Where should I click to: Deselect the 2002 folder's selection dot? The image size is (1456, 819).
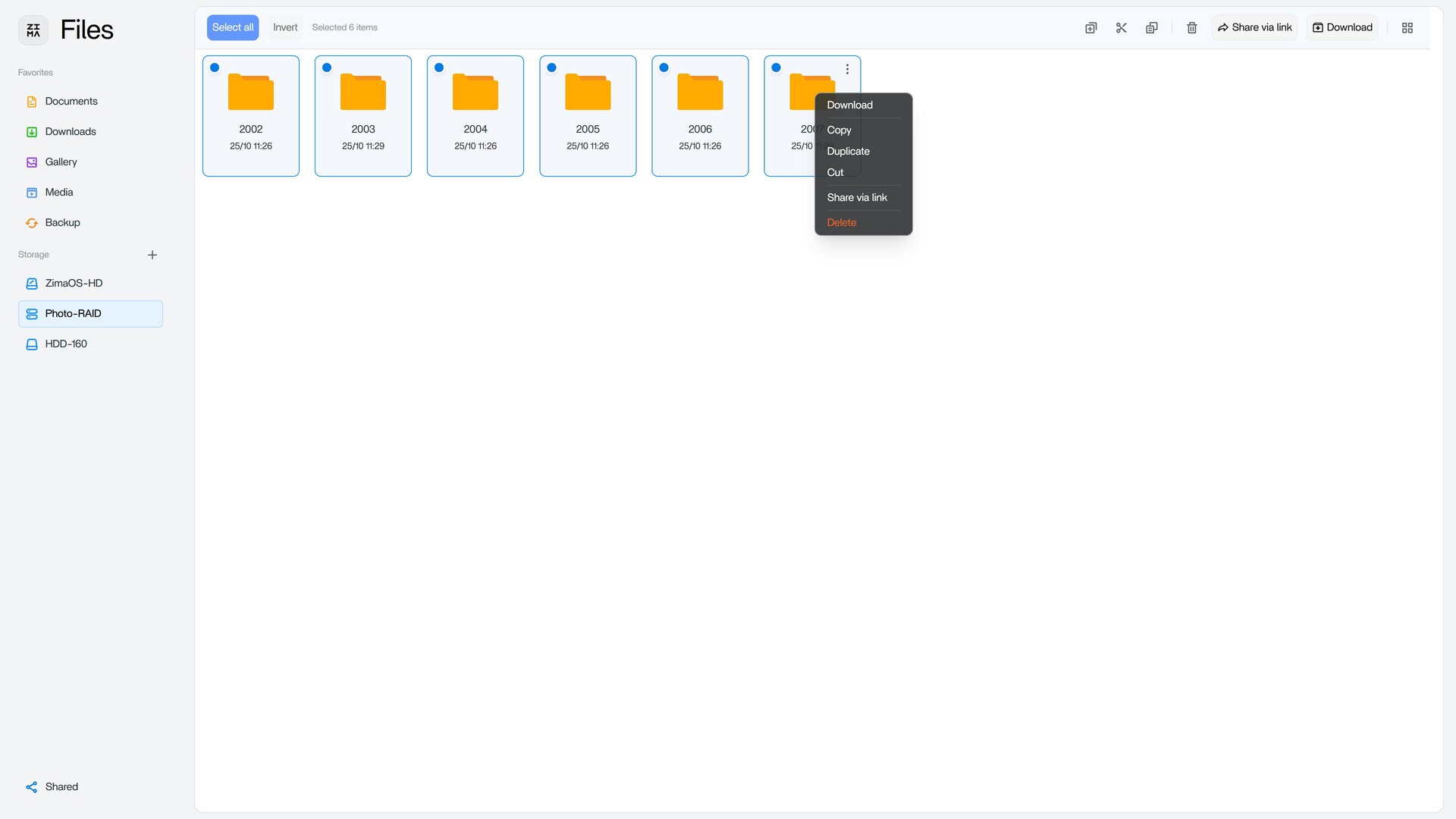point(215,67)
